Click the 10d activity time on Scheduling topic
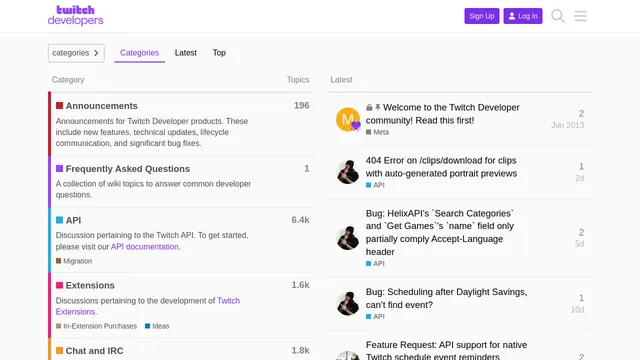Screen dimensions: 640x360 pos(578,310)
